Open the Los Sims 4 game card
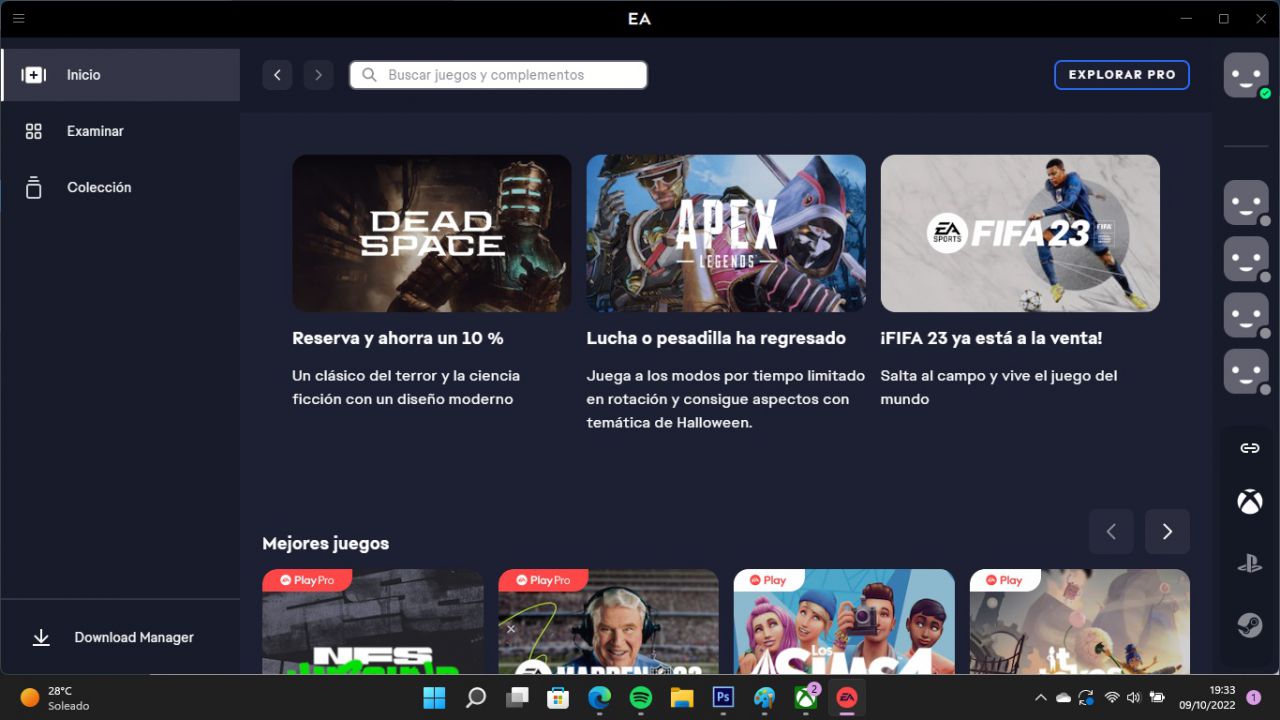The height and width of the screenshot is (720, 1280). tap(844, 620)
